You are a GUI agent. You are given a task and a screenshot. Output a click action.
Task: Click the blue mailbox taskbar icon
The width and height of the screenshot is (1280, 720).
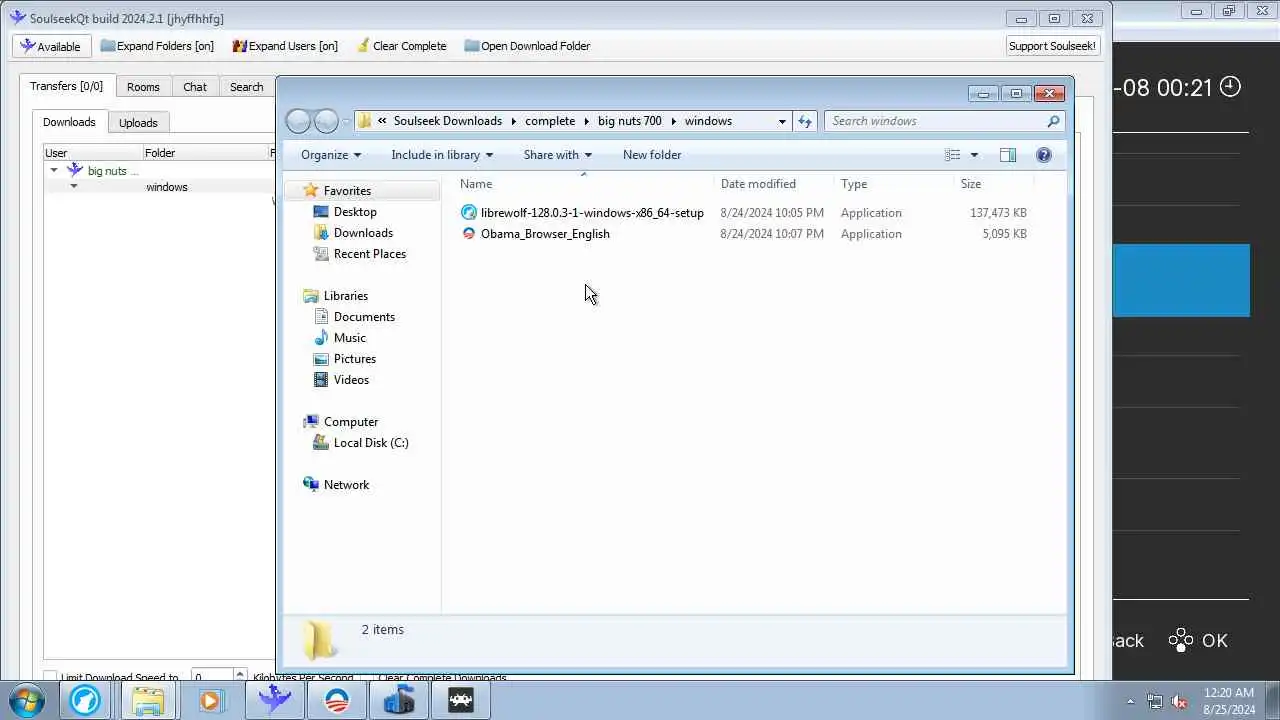[x=398, y=700]
